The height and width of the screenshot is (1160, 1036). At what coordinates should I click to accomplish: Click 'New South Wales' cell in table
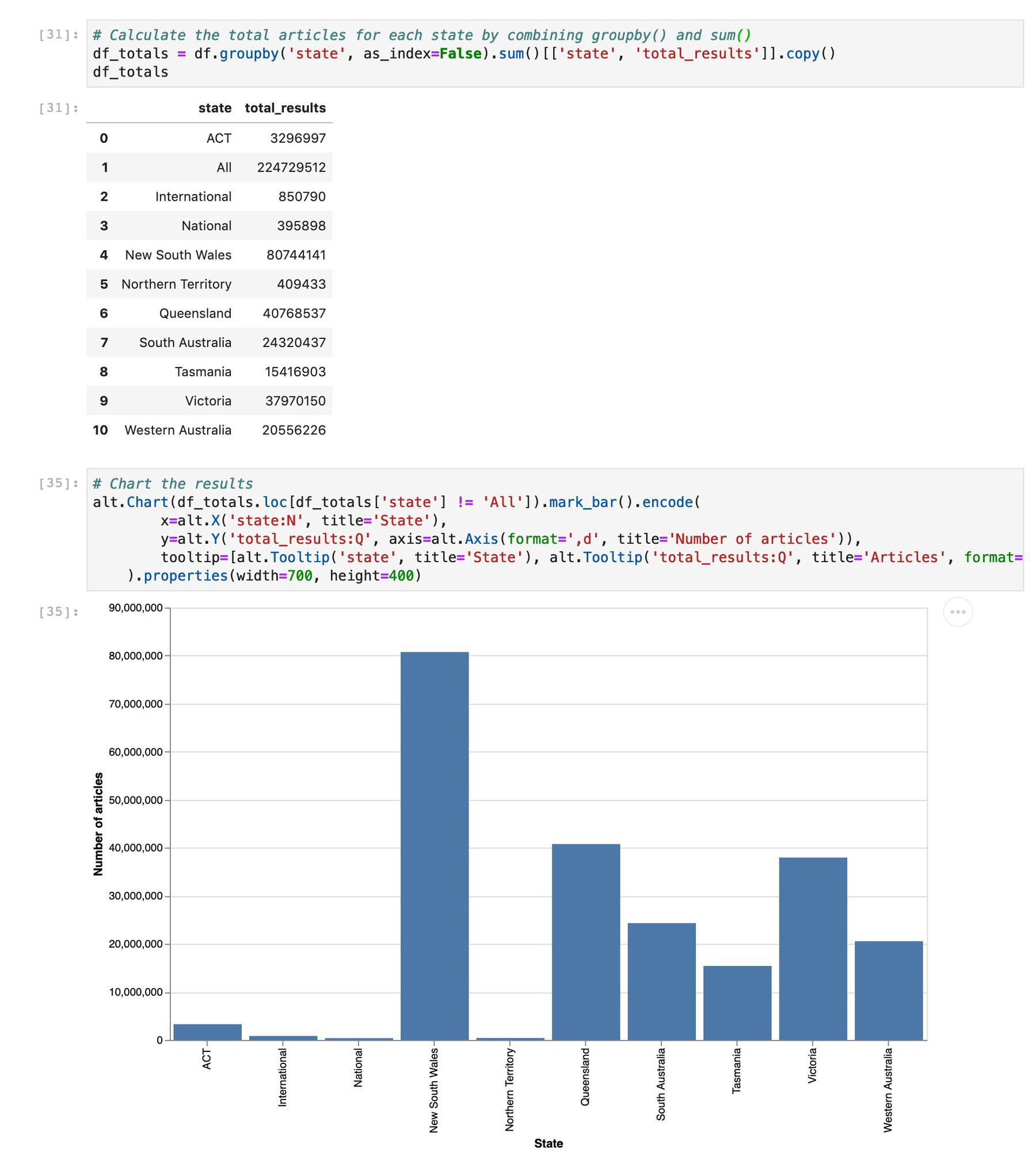pyautogui.click(x=178, y=255)
